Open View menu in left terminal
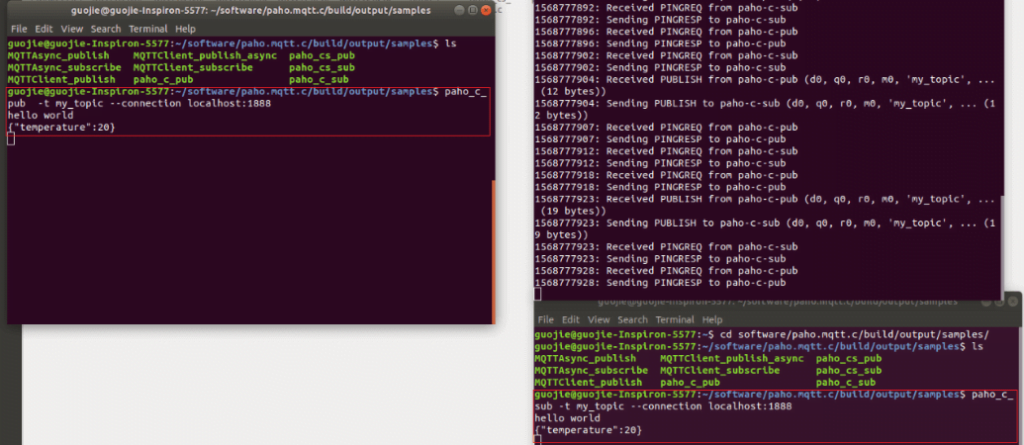1024x445 pixels. click(72, 29)
